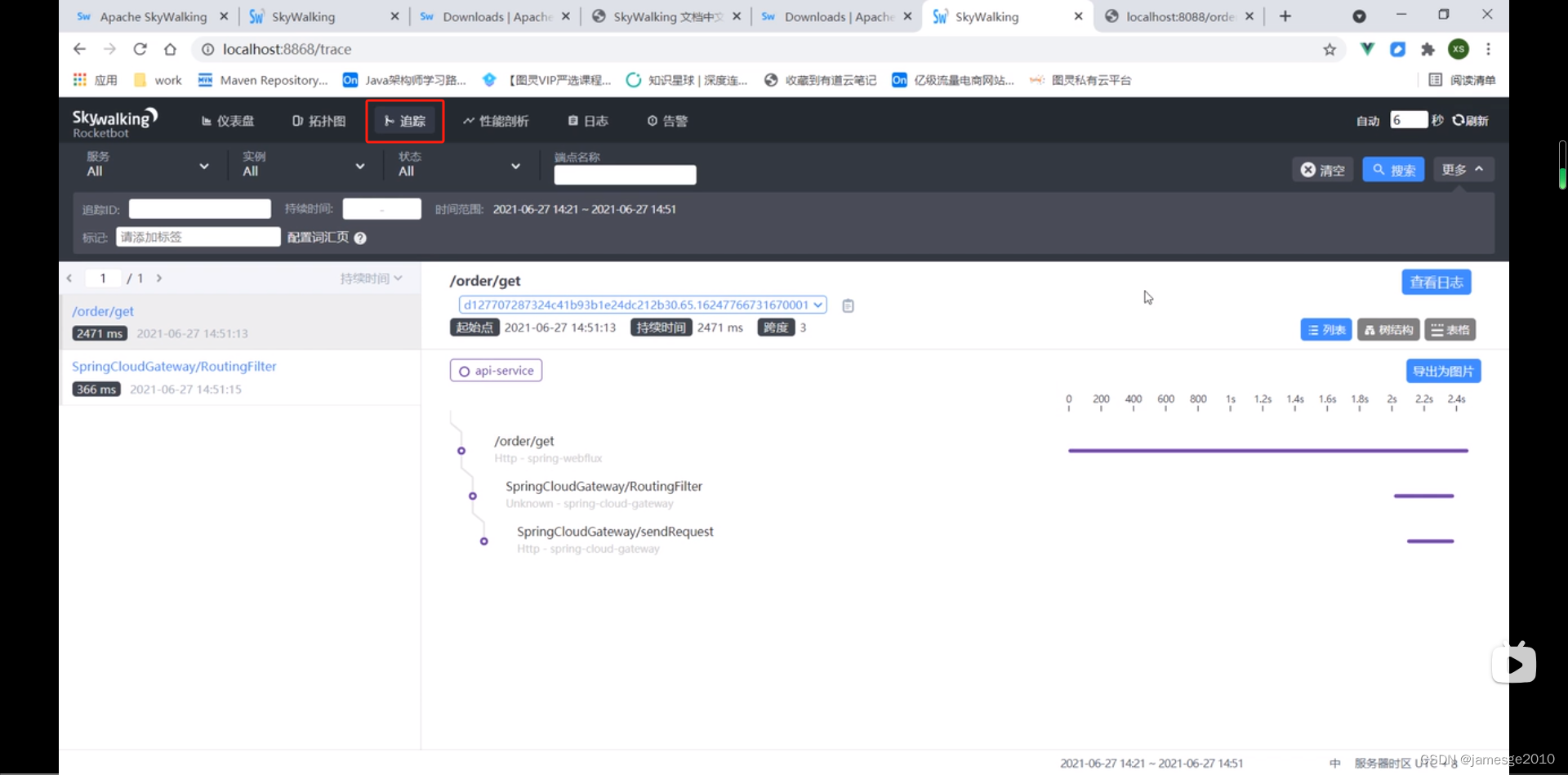
Task: Reload the page with browser refresh icon
Action: pyautogui.click(x=140, y=49)
